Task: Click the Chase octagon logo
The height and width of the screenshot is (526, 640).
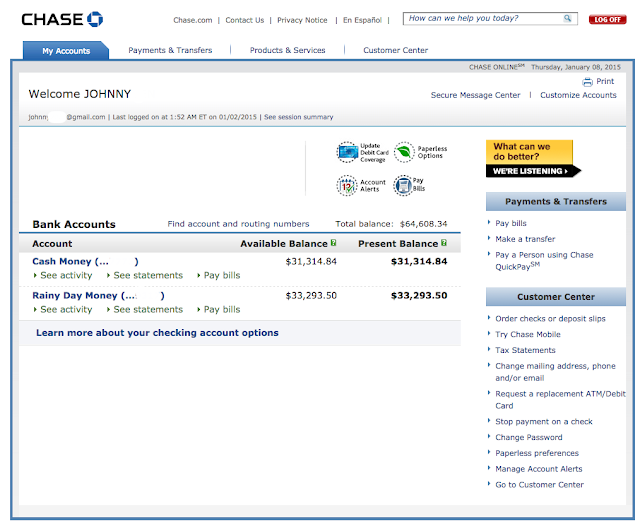Action: [95, 19]
